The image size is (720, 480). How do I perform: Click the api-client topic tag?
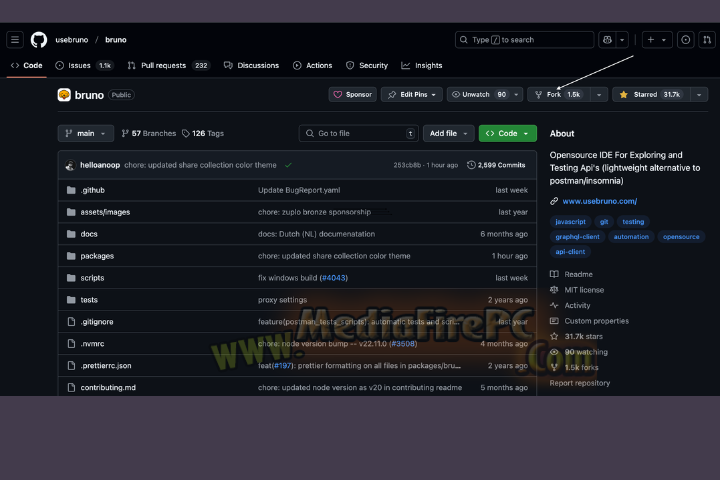(x=570, y=252)
